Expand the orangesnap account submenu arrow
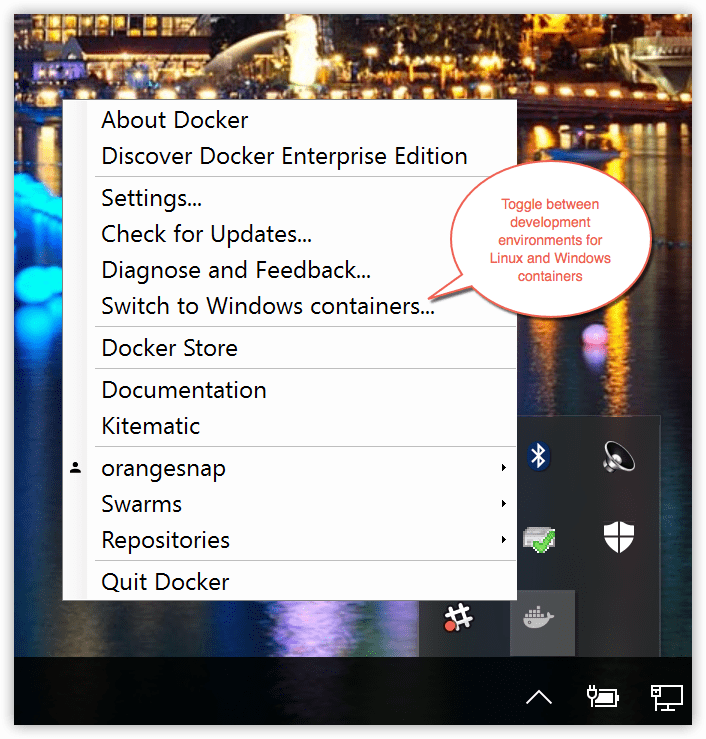Image resolution: width=706 pixels, height=739 pixels. 503,468
